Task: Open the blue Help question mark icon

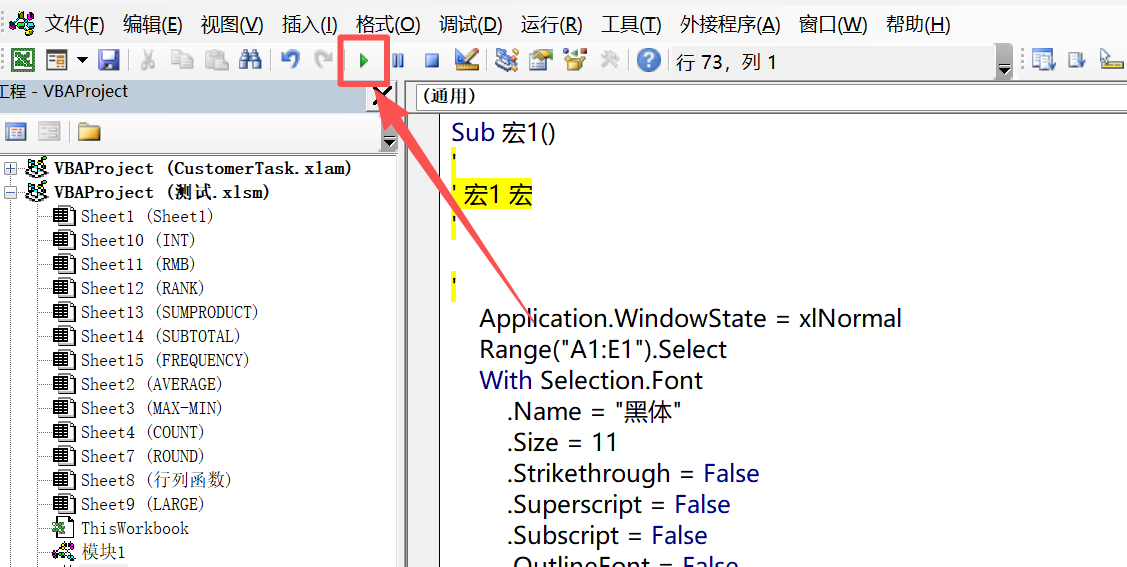Action: (649, 61)
